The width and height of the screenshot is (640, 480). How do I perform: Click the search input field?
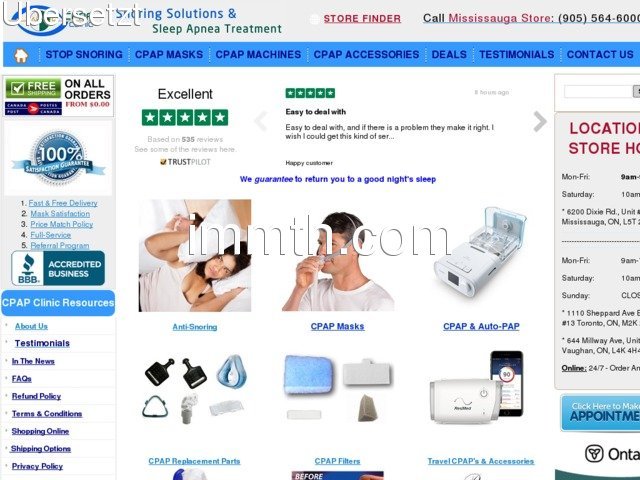[x=598, y=91]
